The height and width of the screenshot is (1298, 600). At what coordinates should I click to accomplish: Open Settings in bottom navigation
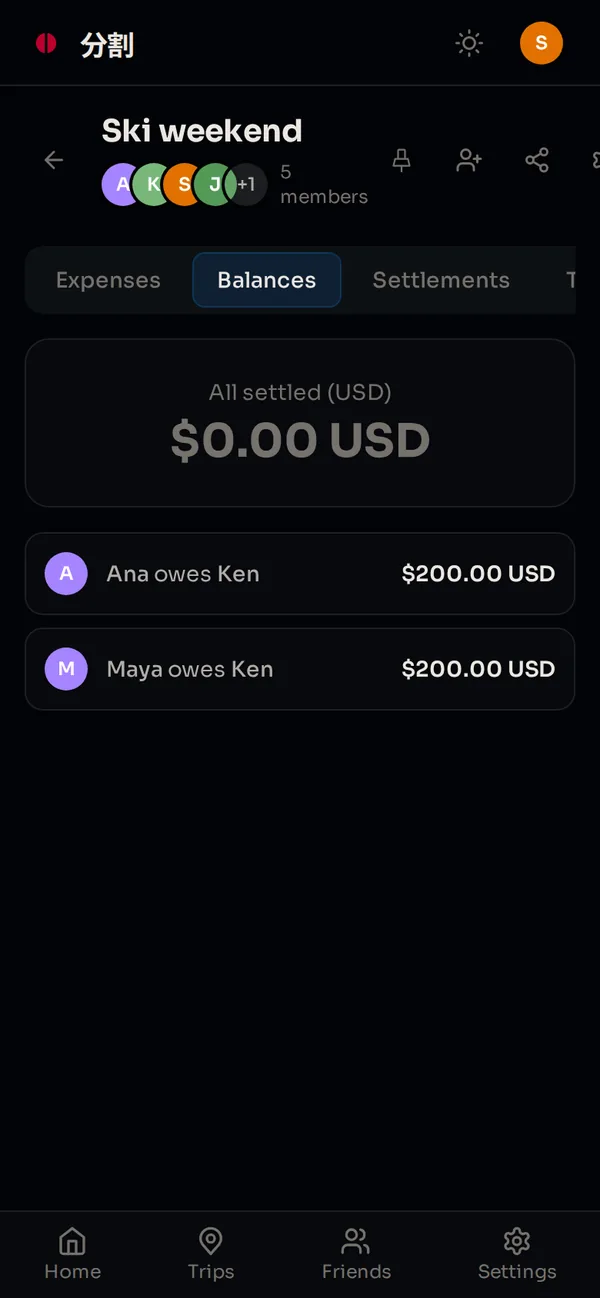[517, 1255]
